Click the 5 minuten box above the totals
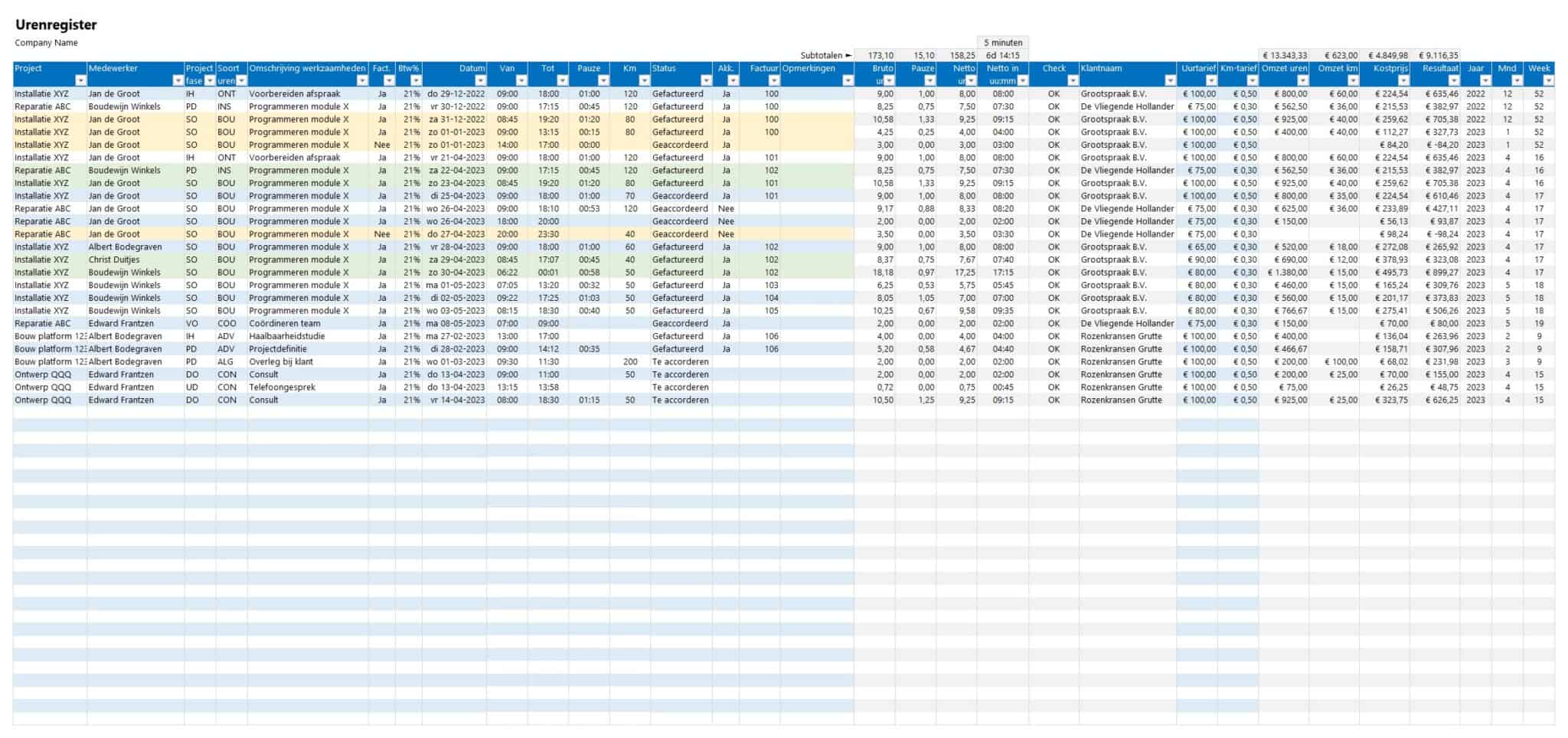The image size is (1568, 738). point(1003,43)
